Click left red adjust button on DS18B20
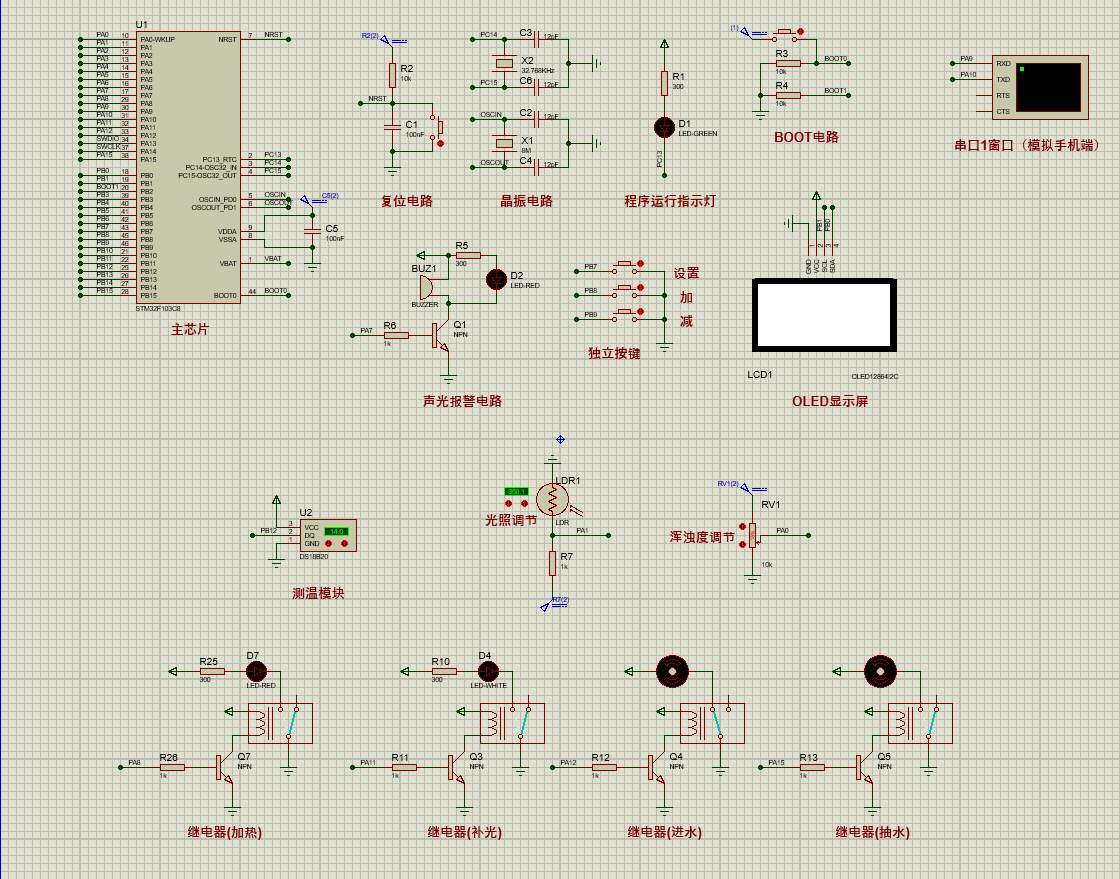 329,543
